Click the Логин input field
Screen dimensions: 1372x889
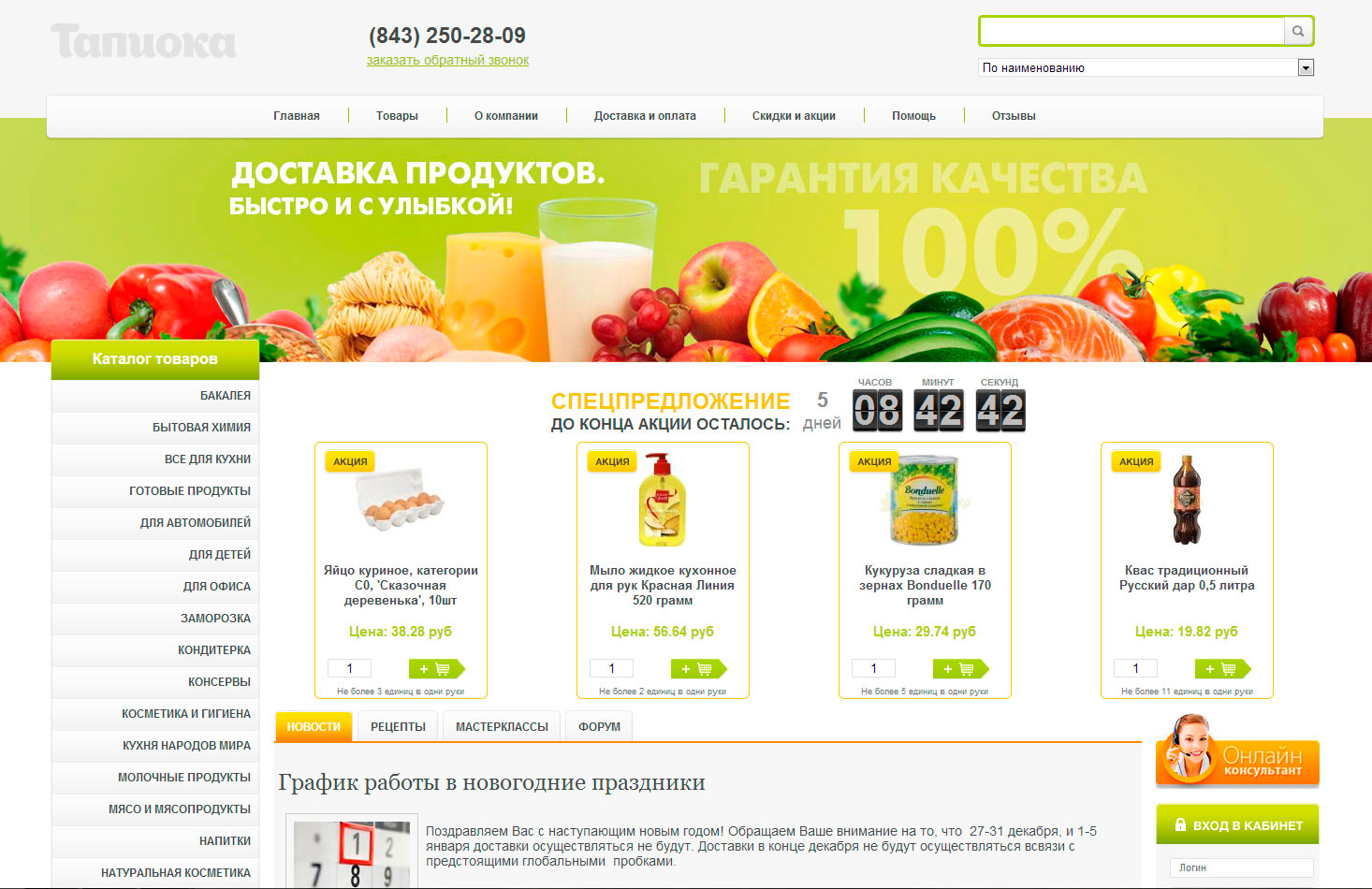[x=1241, y=867]
